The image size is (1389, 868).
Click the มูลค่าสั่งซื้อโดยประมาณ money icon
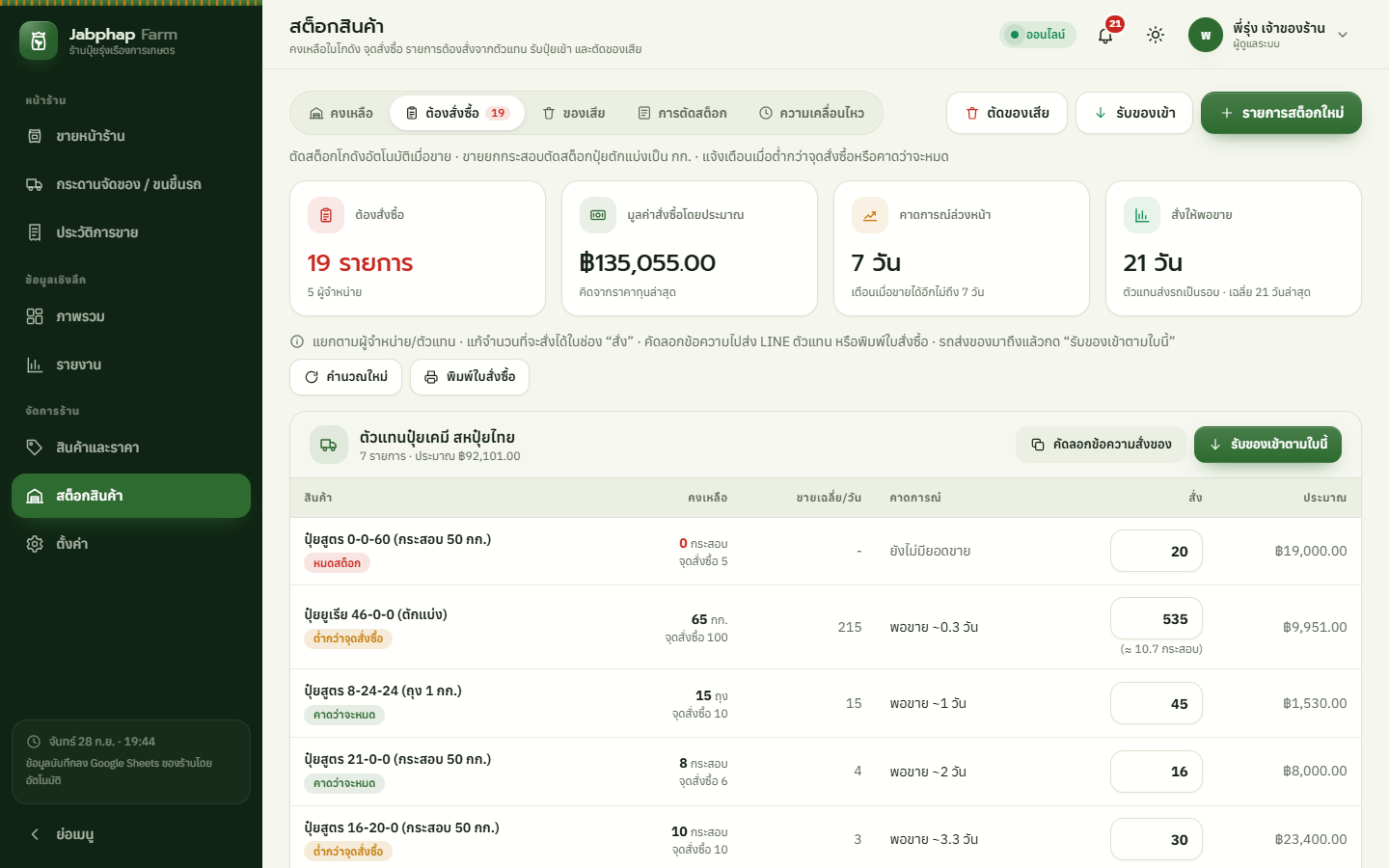(598, 215)
